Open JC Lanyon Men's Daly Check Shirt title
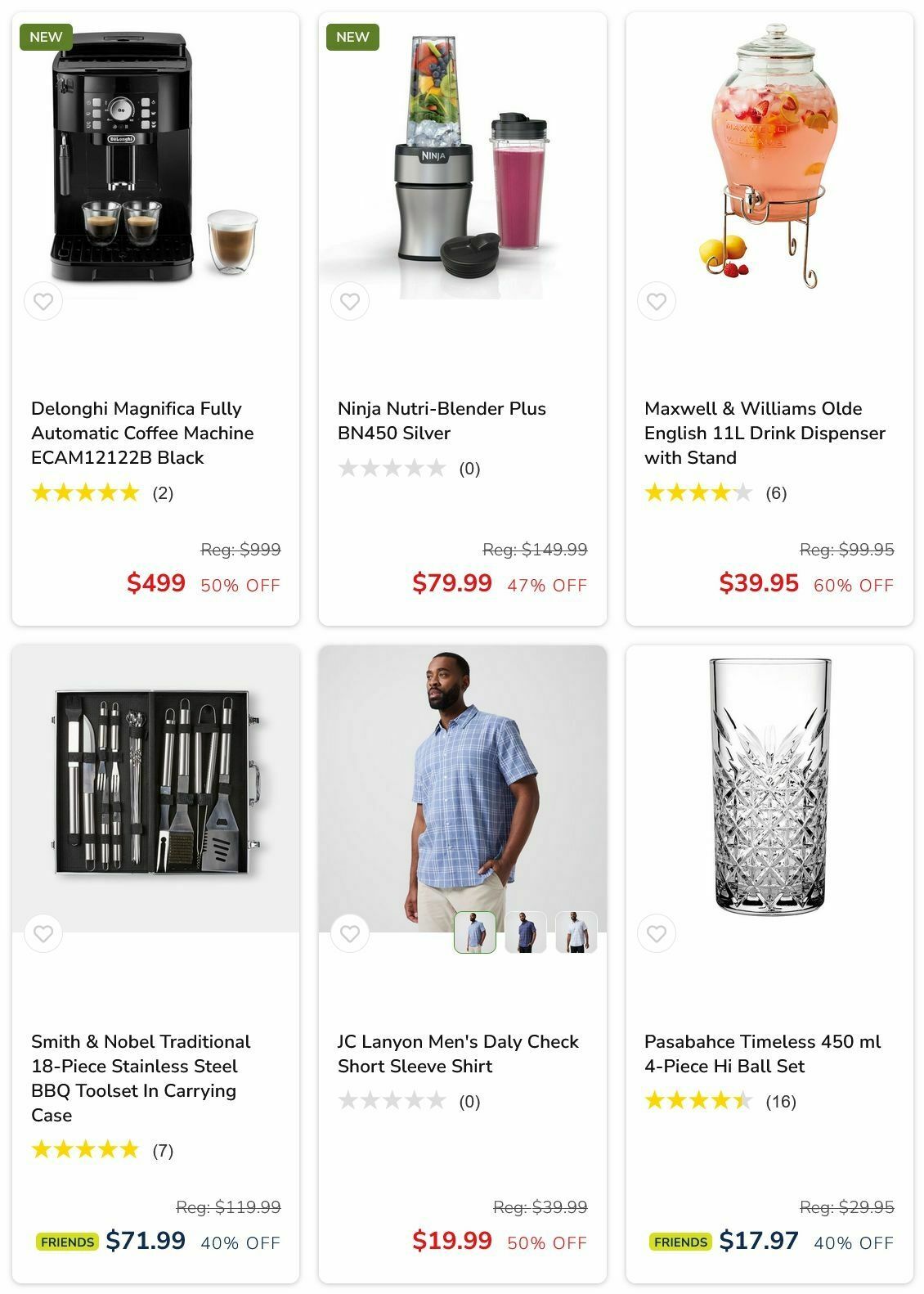 click(458, 1054)
